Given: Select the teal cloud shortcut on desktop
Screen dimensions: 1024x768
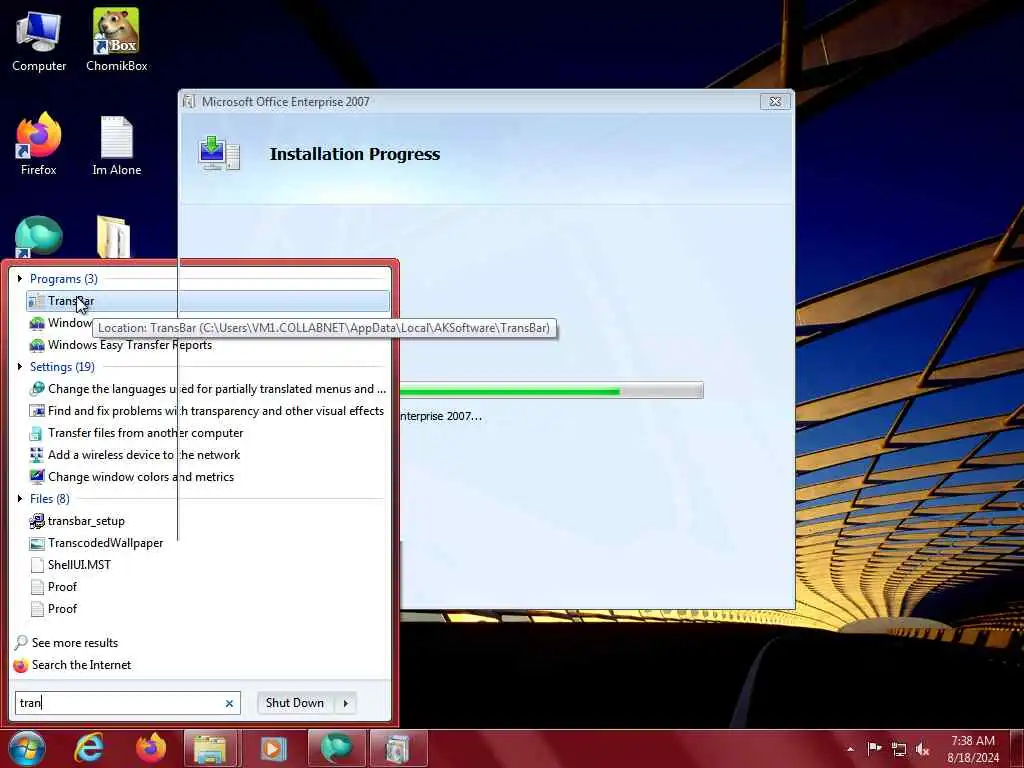Looking at the screenshot, I should 39,236.
